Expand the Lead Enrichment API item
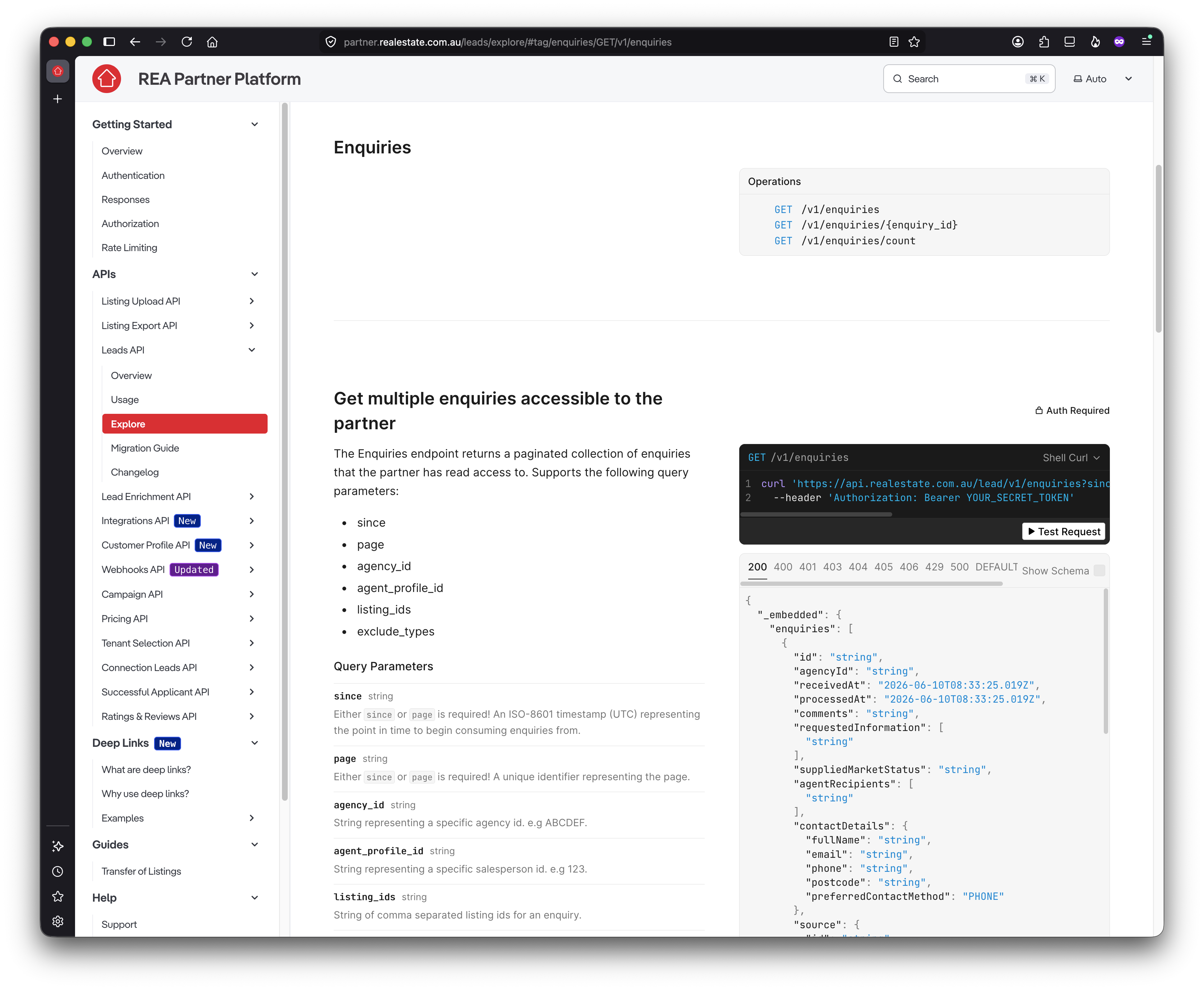The height and width of the screenshot is (990, 1204). (x=251, y=497)
